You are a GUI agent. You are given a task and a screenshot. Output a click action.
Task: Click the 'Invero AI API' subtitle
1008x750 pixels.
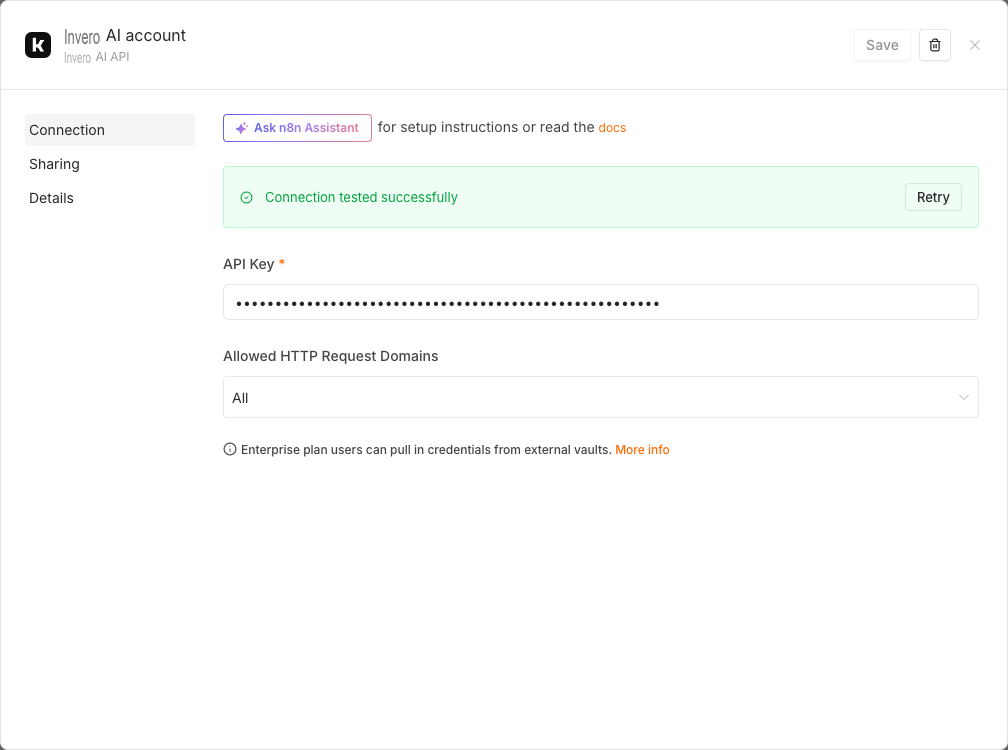[x=96, y=57]
